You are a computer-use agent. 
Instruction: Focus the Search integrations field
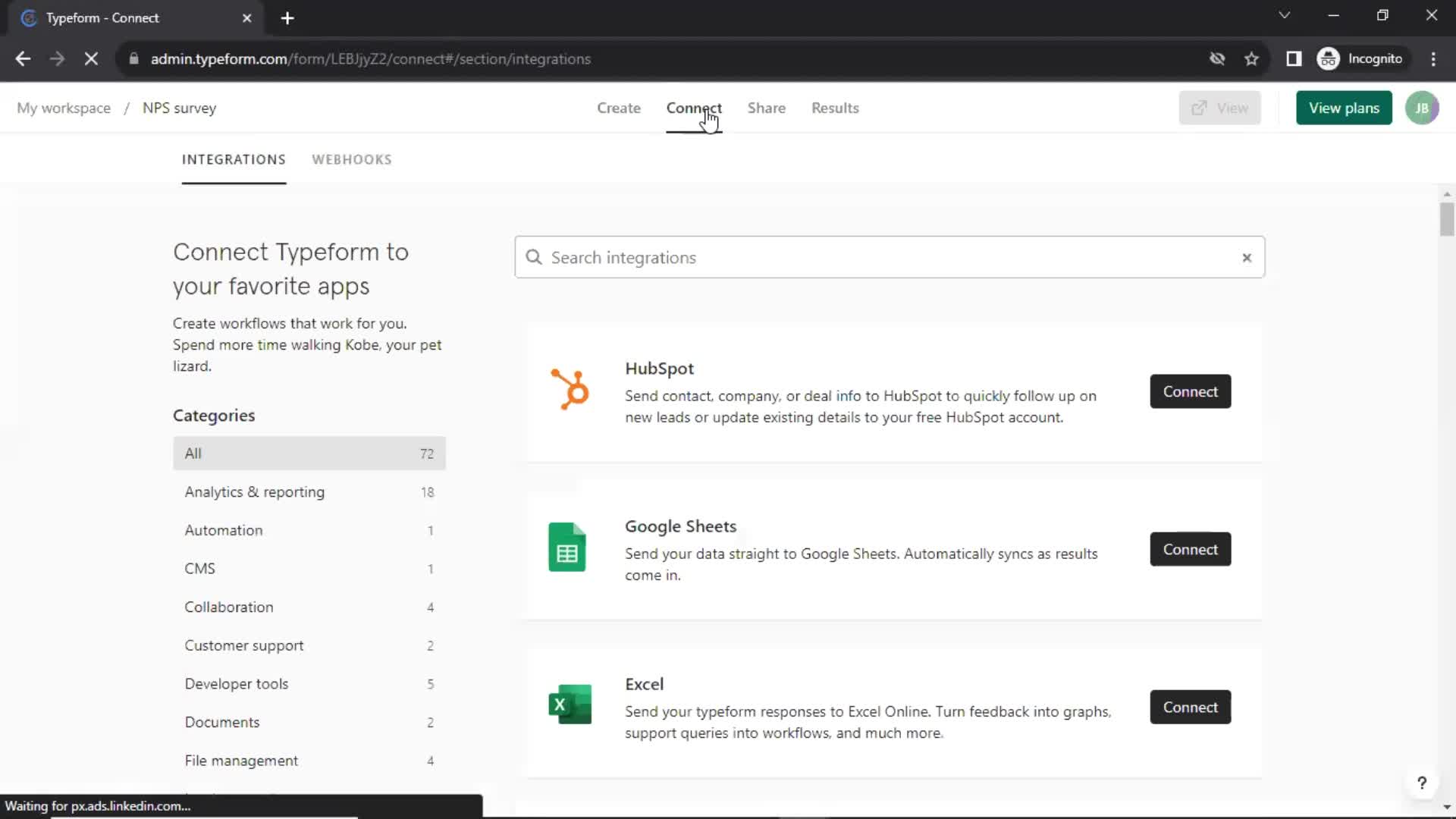[x=890, y=257]
